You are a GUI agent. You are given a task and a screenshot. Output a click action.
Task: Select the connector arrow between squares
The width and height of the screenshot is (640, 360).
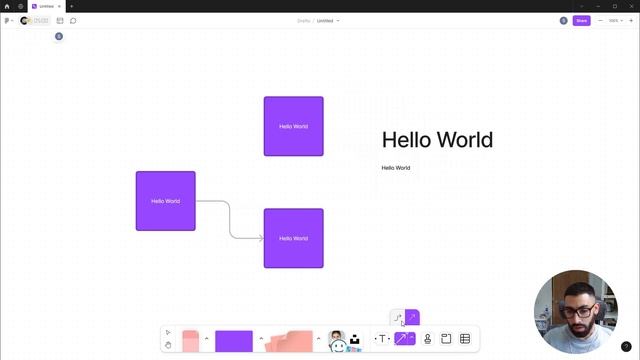[229, 220]
